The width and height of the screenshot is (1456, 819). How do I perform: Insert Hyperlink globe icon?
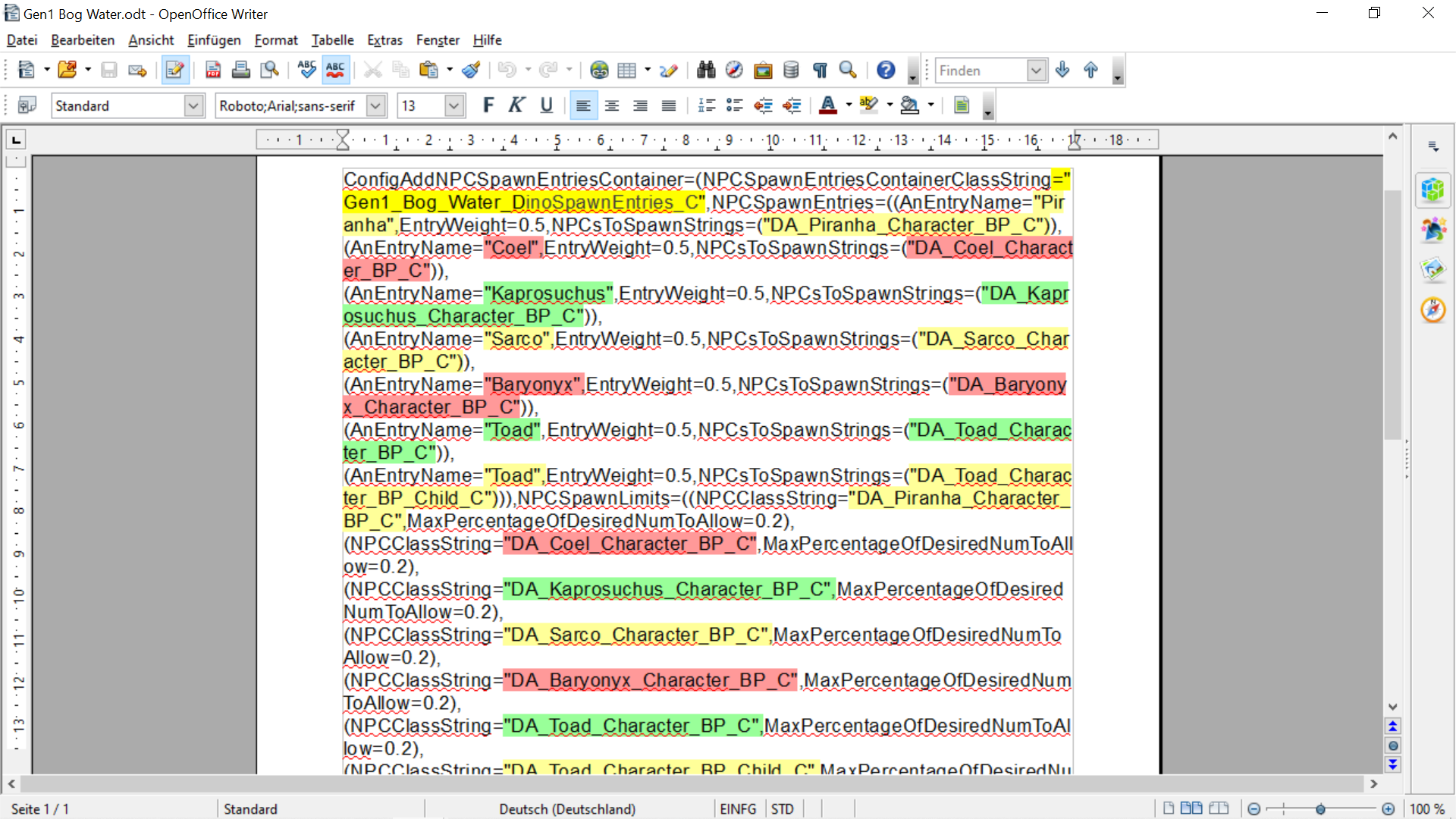pos(599,71)
